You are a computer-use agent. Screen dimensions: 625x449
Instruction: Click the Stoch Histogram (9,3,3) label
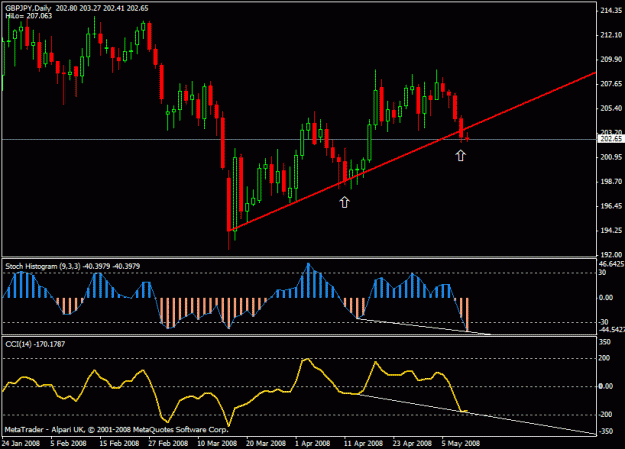[x=43, y=266]
